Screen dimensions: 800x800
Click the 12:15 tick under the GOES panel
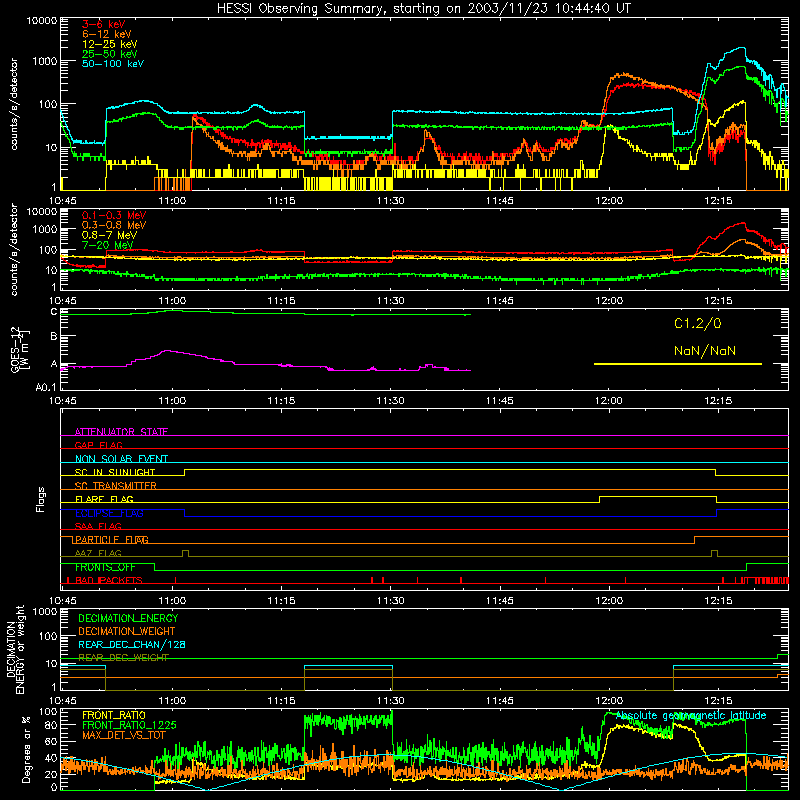click(x=718, y=401)
